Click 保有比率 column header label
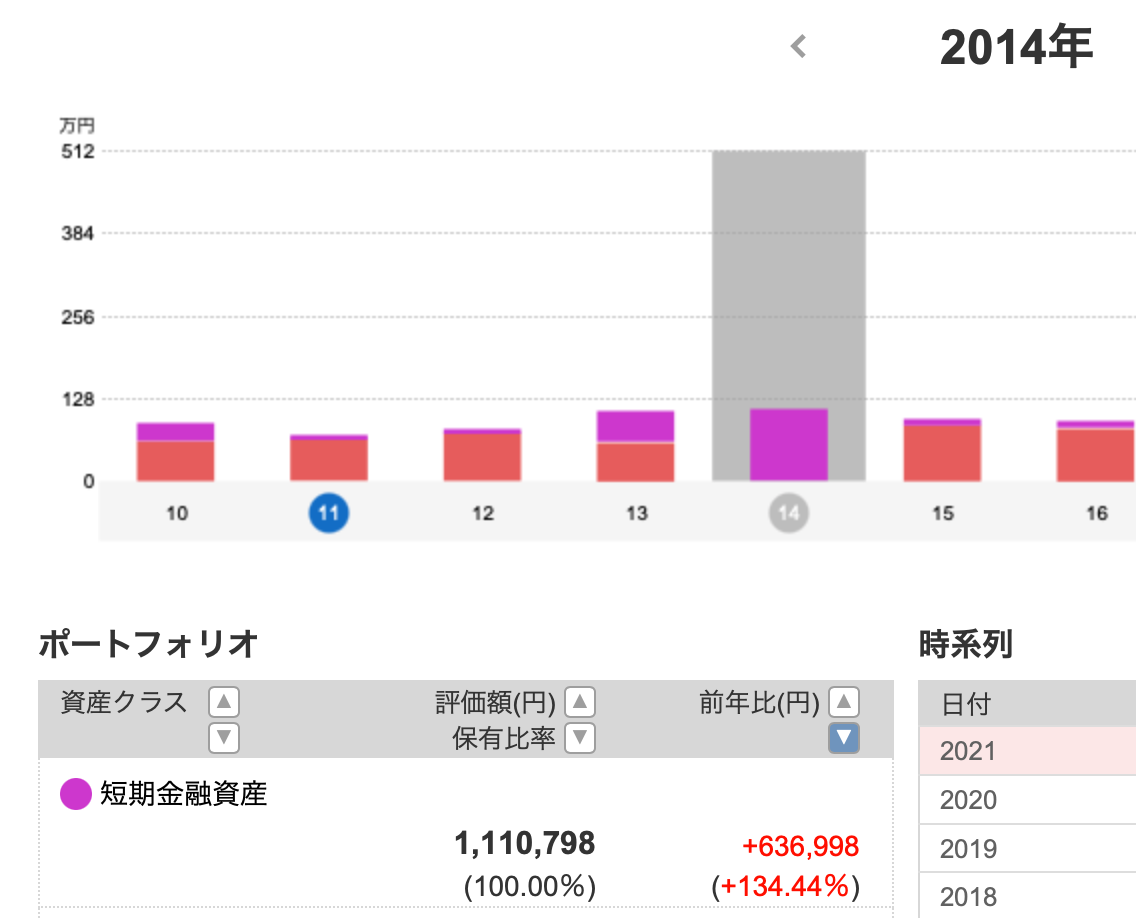The image size is (1136, 918). coord(504,738)
